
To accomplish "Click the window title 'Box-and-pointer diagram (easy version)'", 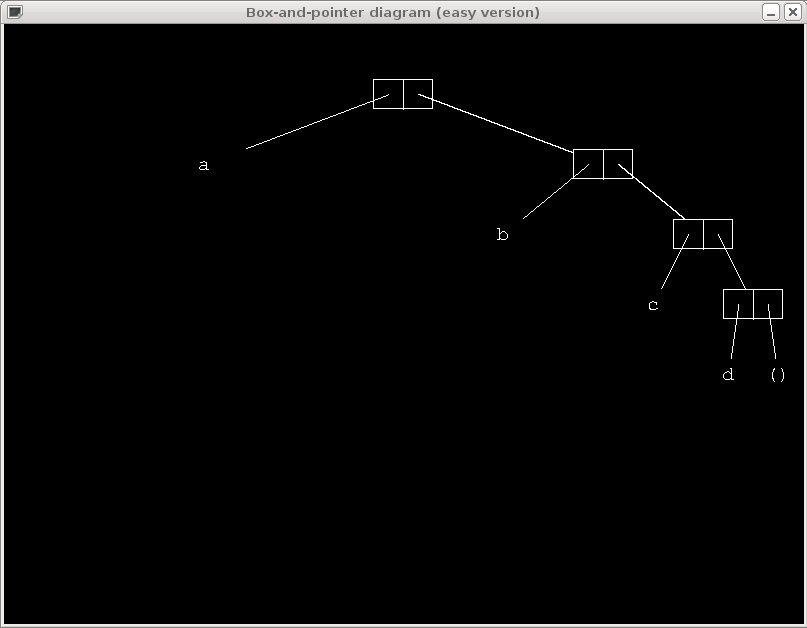I will pos(393,12).
